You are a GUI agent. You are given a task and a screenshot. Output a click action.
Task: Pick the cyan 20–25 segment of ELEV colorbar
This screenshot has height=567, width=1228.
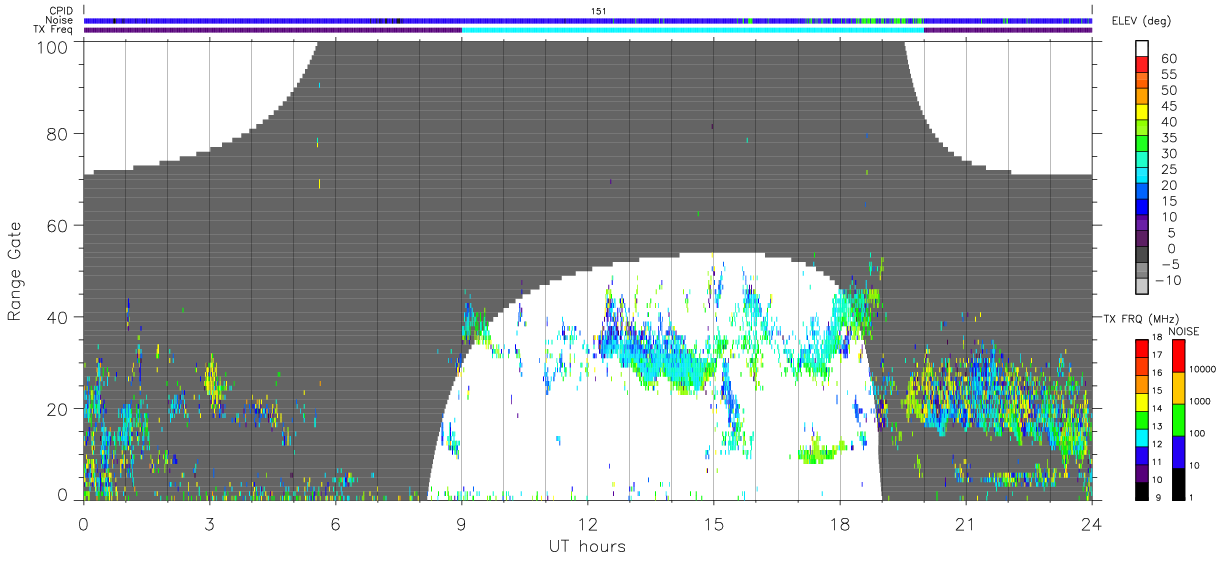click(1143, 176)
